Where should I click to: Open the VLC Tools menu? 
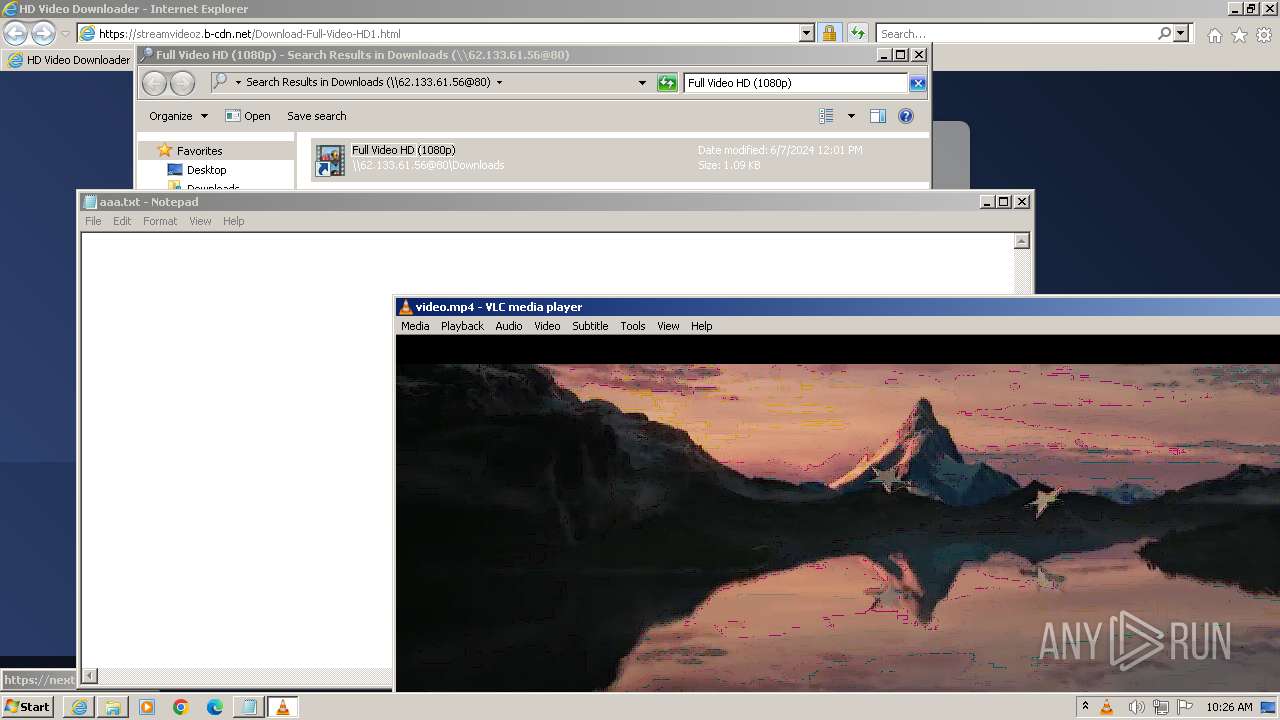pyautogui.click(x=633, y=326)
